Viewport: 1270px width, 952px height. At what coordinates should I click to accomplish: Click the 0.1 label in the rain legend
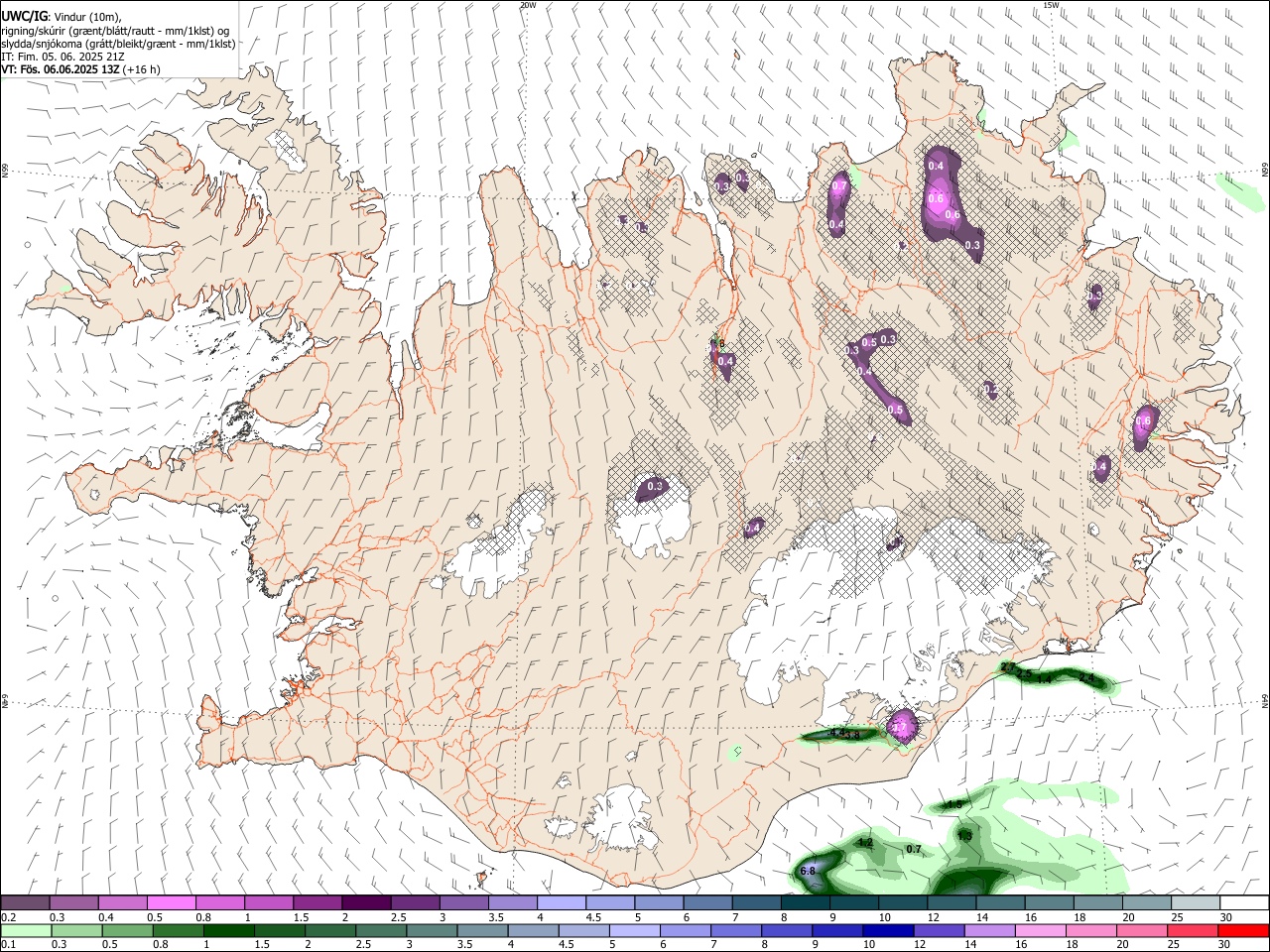[x=9, y=945]
